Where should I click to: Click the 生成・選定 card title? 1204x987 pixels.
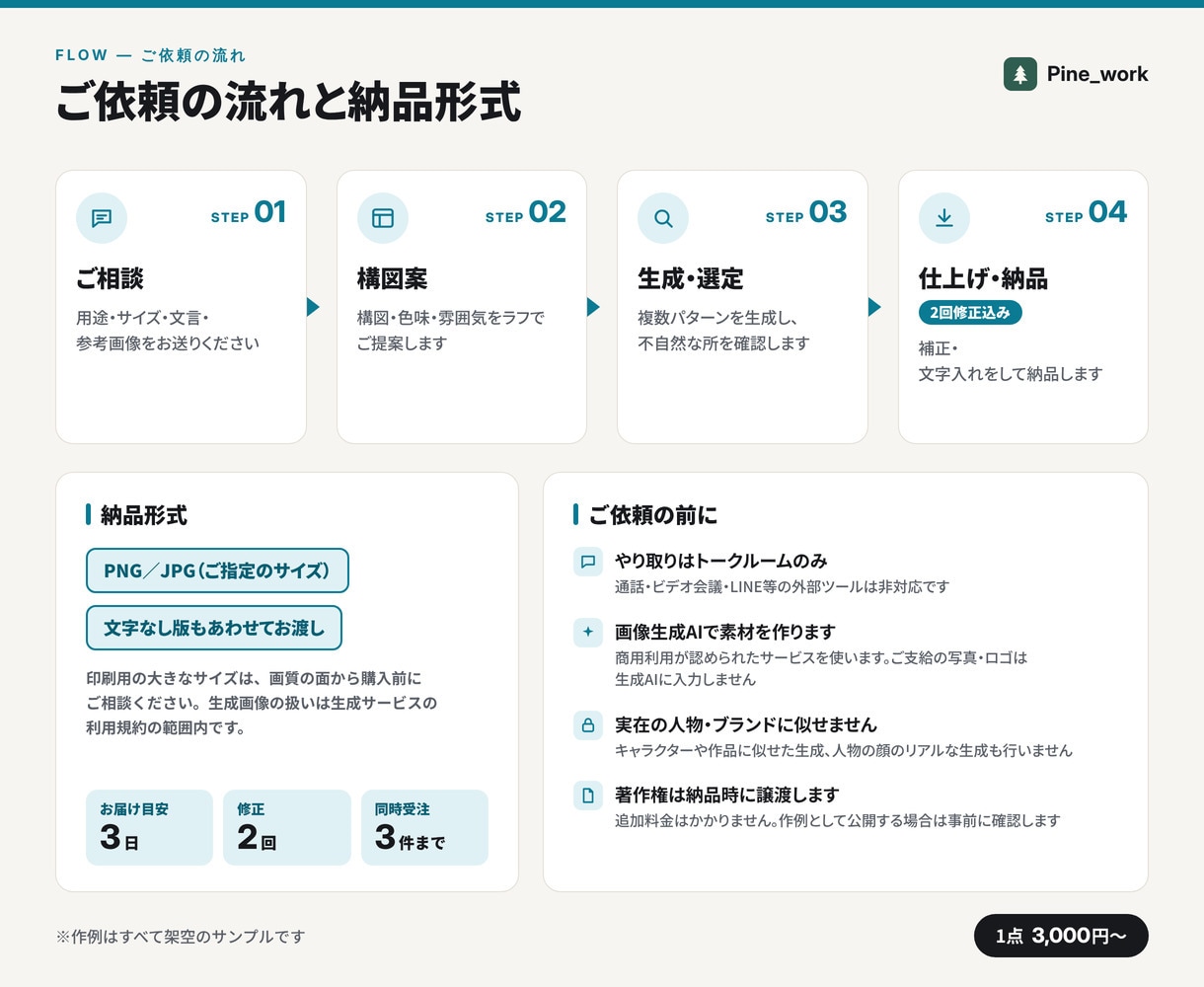click(691, 279)
